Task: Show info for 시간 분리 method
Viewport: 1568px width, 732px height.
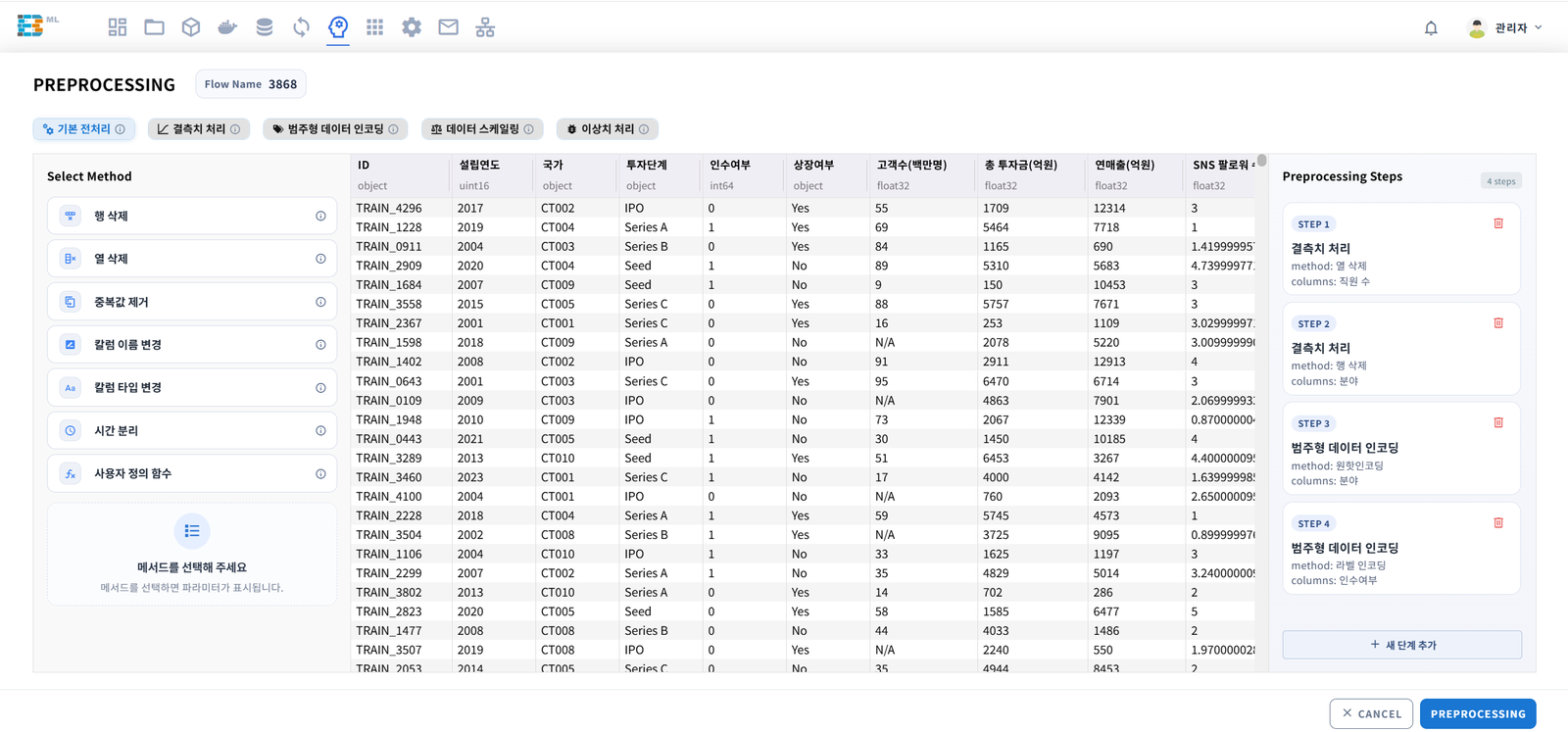Action: [320, 431]
